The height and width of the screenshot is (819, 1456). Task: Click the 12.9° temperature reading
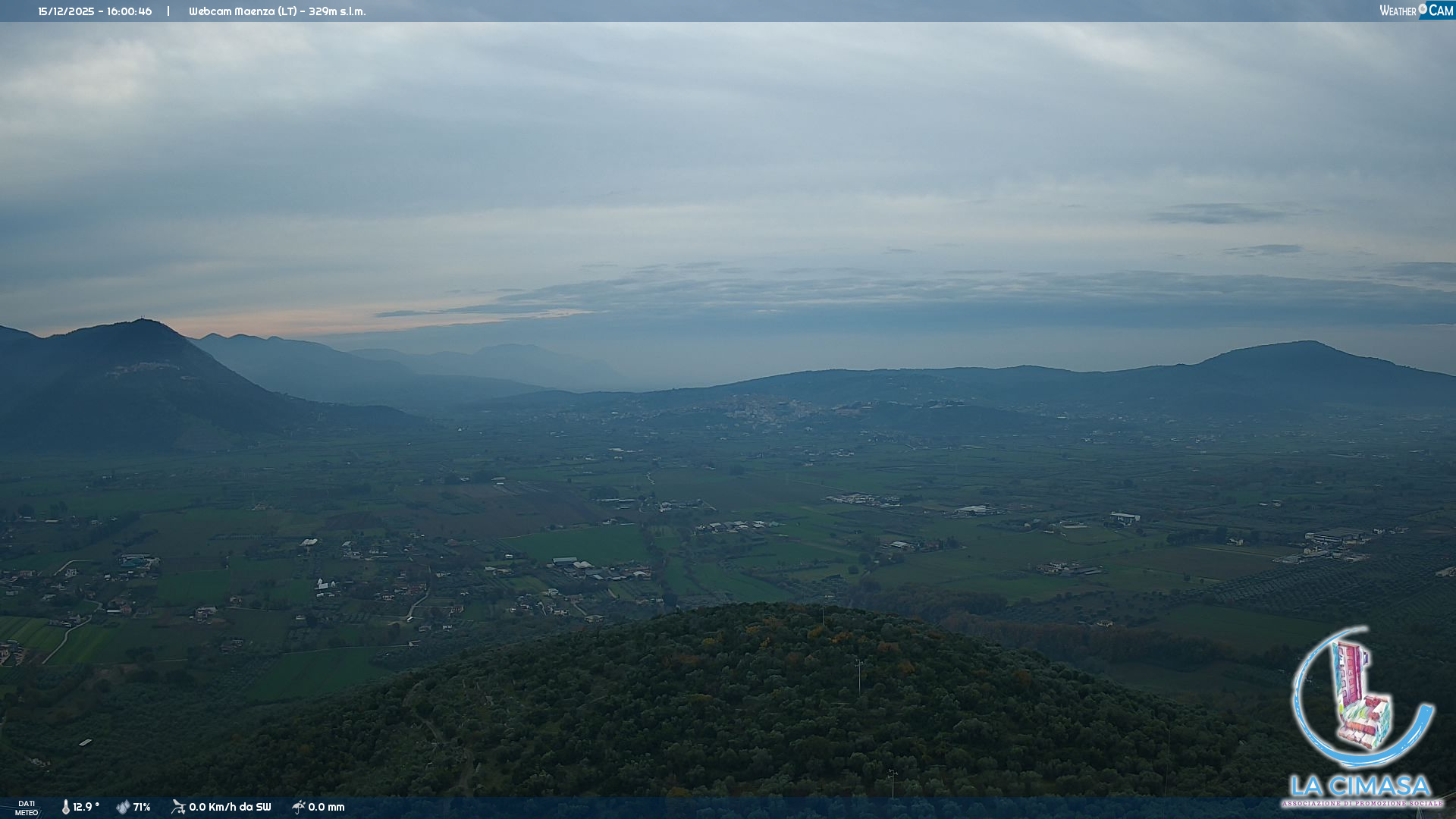pyautogui.click(x=86, y=807)
